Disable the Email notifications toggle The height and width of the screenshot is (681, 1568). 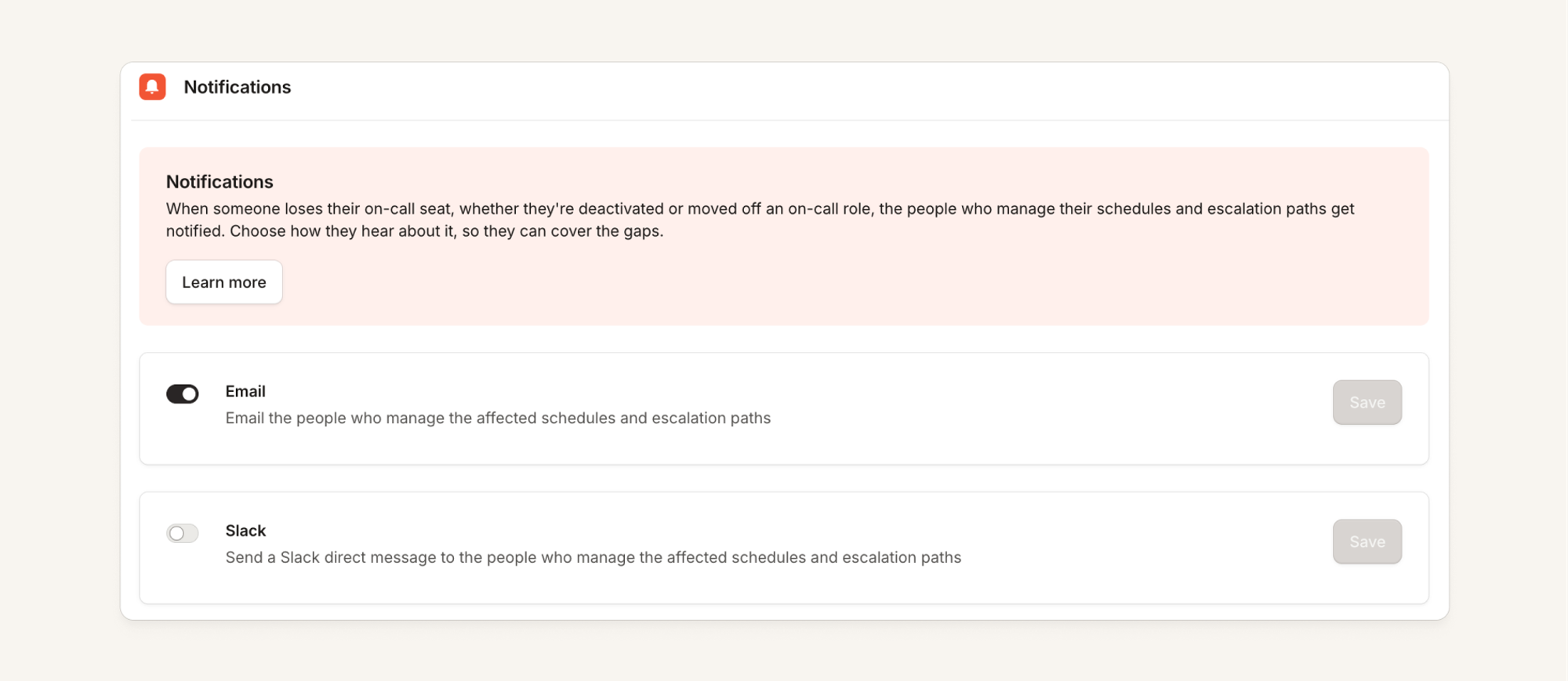coord(182,393)
